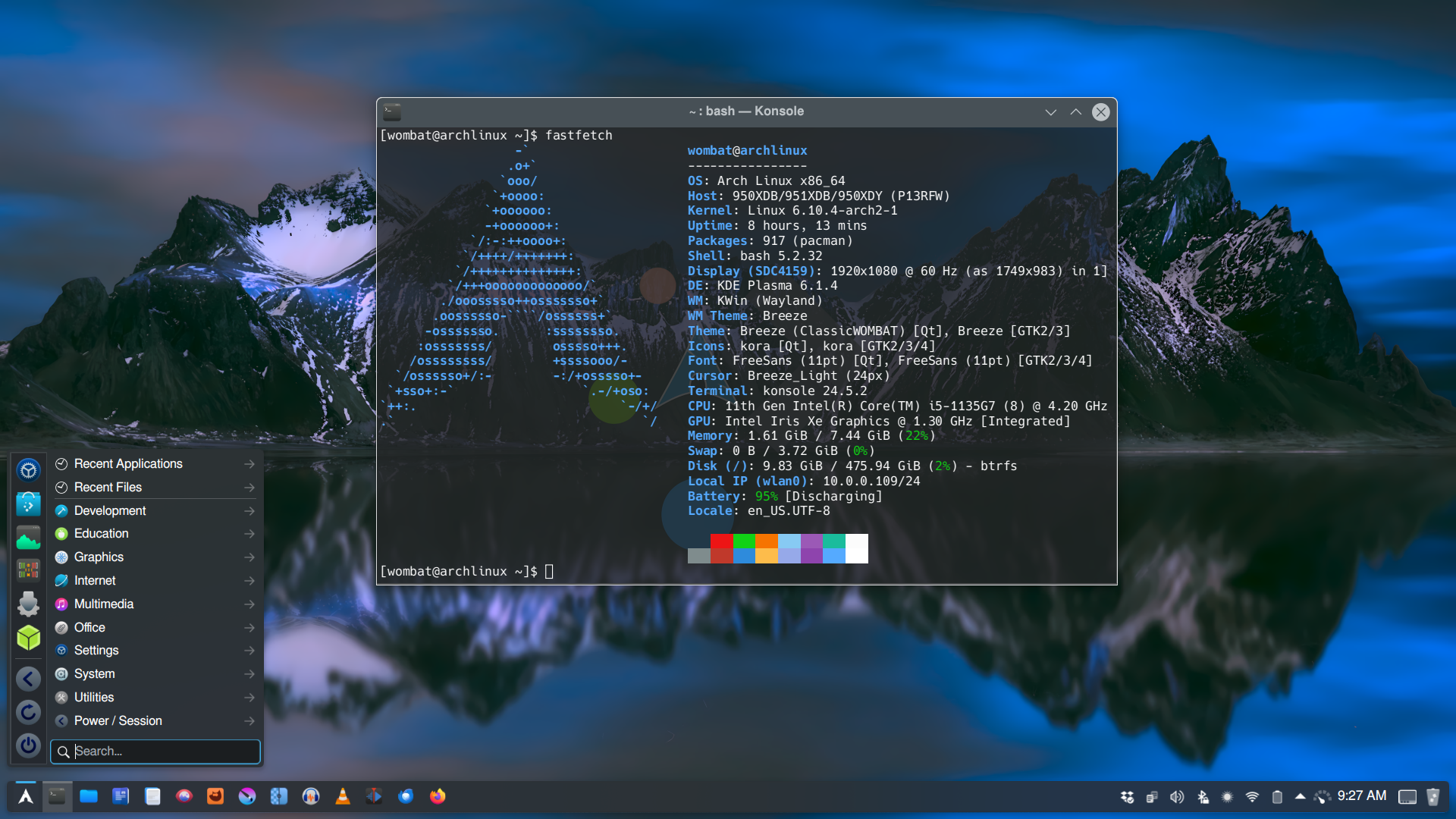Open the Recent Files submenu
Screen dimensions: 1456x819
click(x=155, y=487)
